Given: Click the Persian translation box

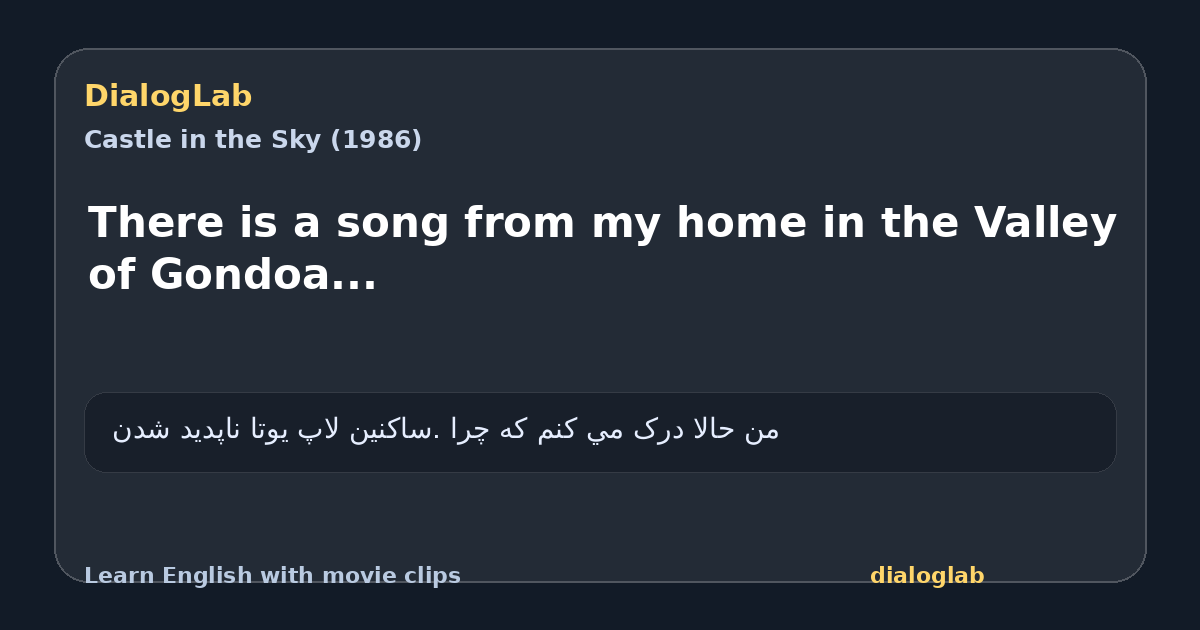Looking at the screenshot, I should pos(600,432).
